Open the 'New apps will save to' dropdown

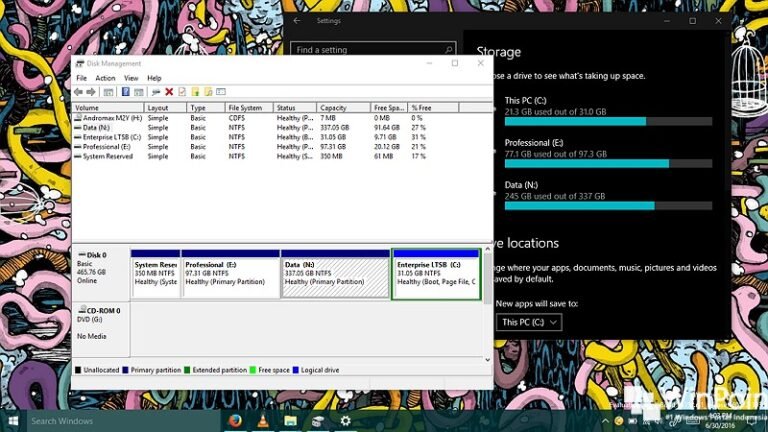[x=529, y=322]
